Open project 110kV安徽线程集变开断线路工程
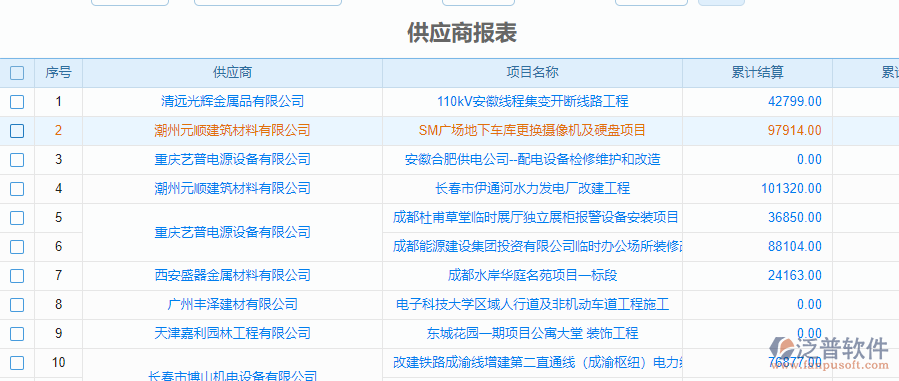 pos(533,102)
